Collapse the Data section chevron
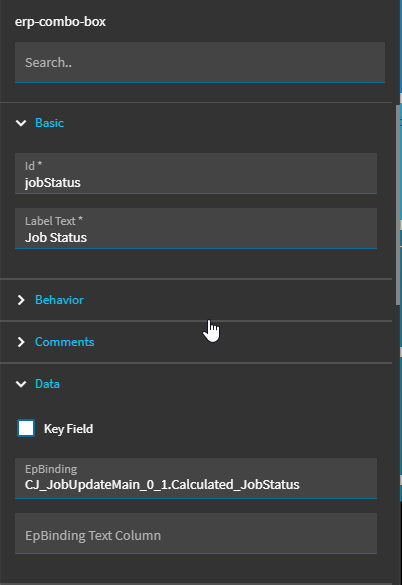 [21, 384]
